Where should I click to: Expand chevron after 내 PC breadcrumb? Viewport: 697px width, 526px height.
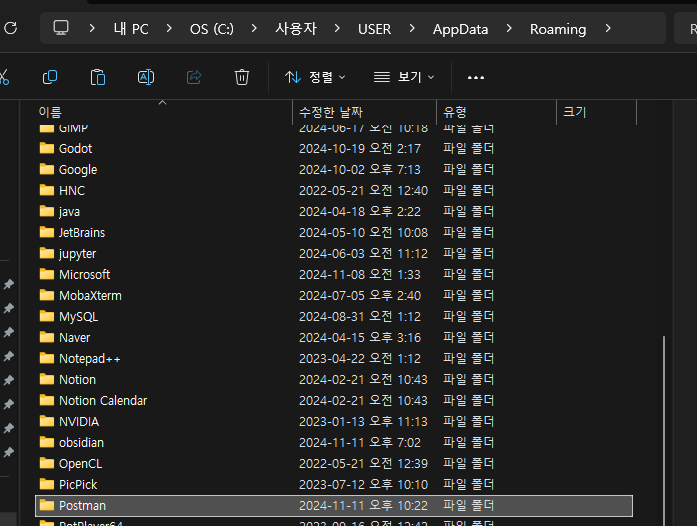pos(169,28)
